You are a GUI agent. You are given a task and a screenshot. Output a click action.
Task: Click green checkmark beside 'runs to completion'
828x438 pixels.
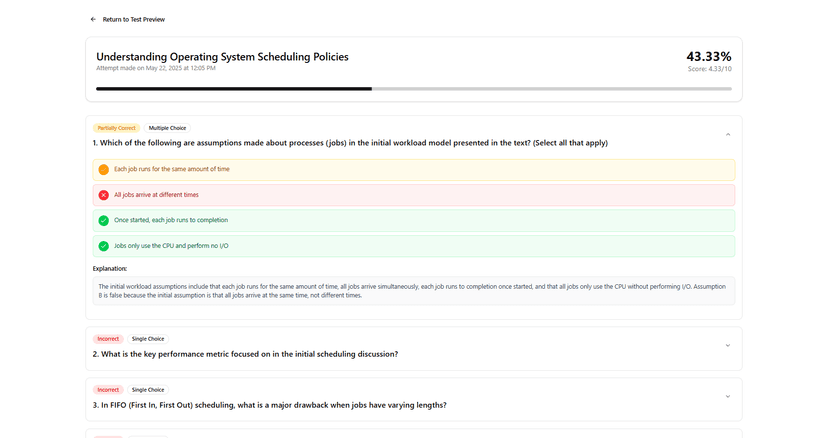(104, 220)
